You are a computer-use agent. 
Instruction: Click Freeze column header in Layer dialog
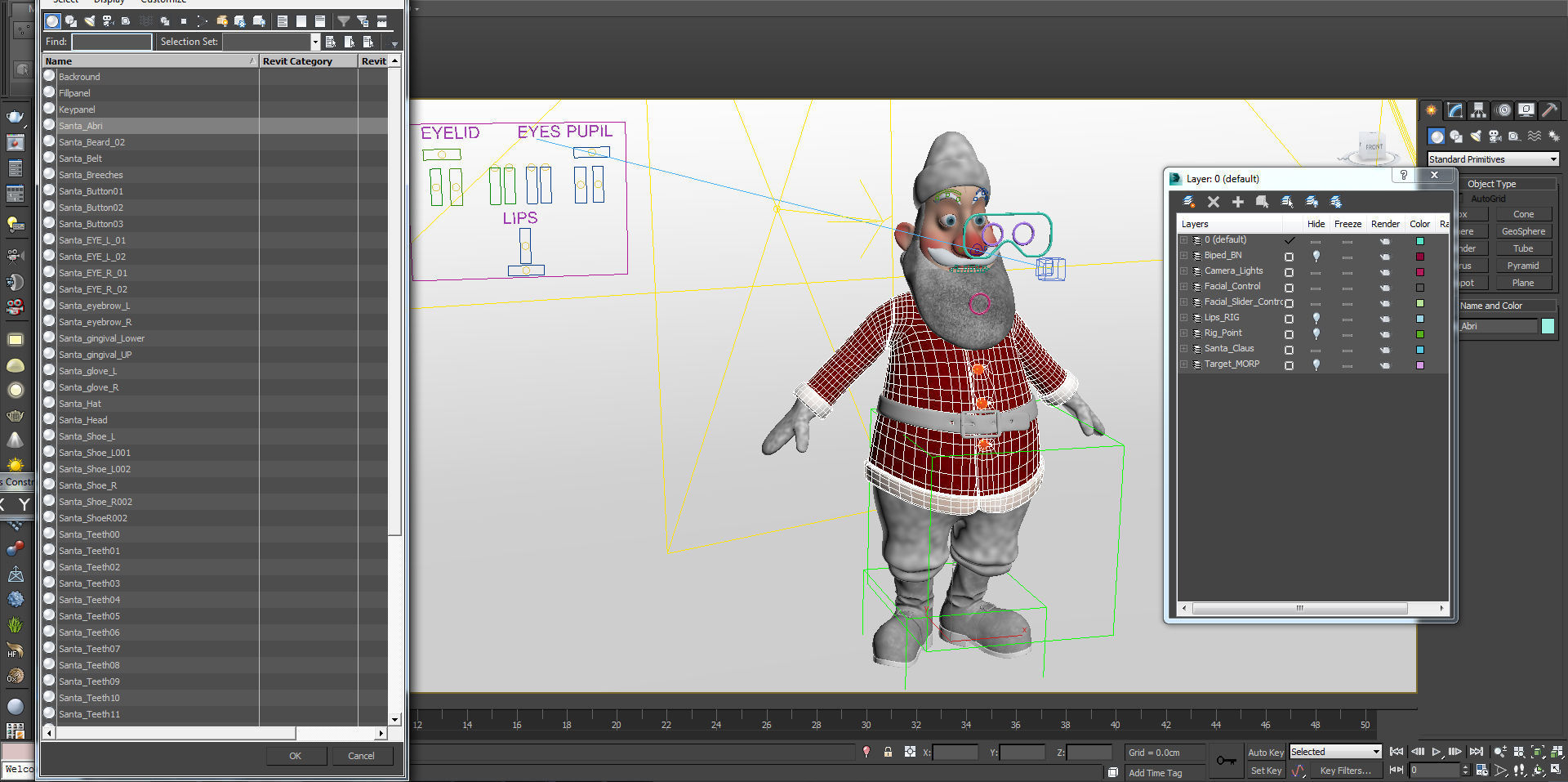[x=1347, y=224]
